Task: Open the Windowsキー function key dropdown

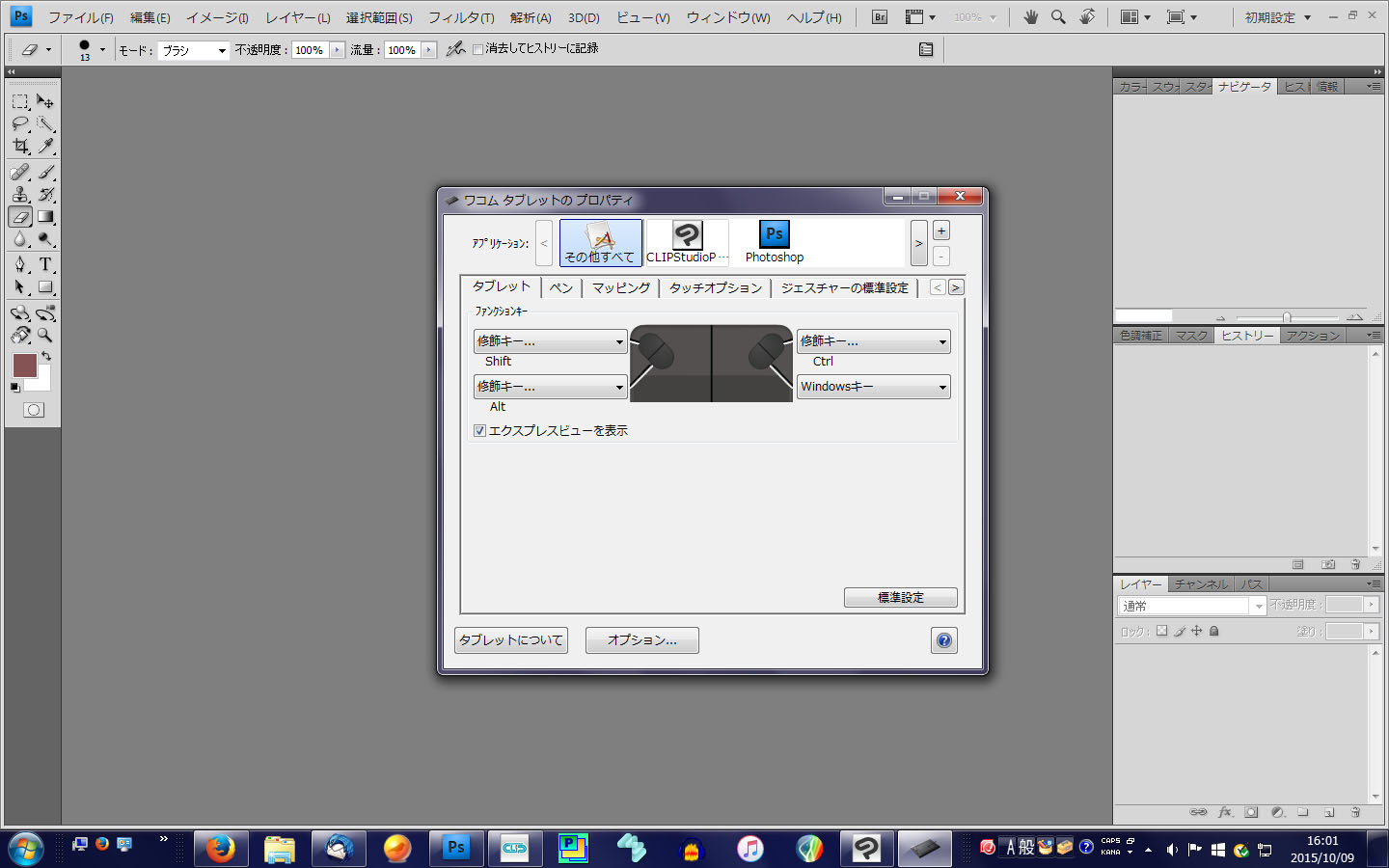Action: [873, 387]
